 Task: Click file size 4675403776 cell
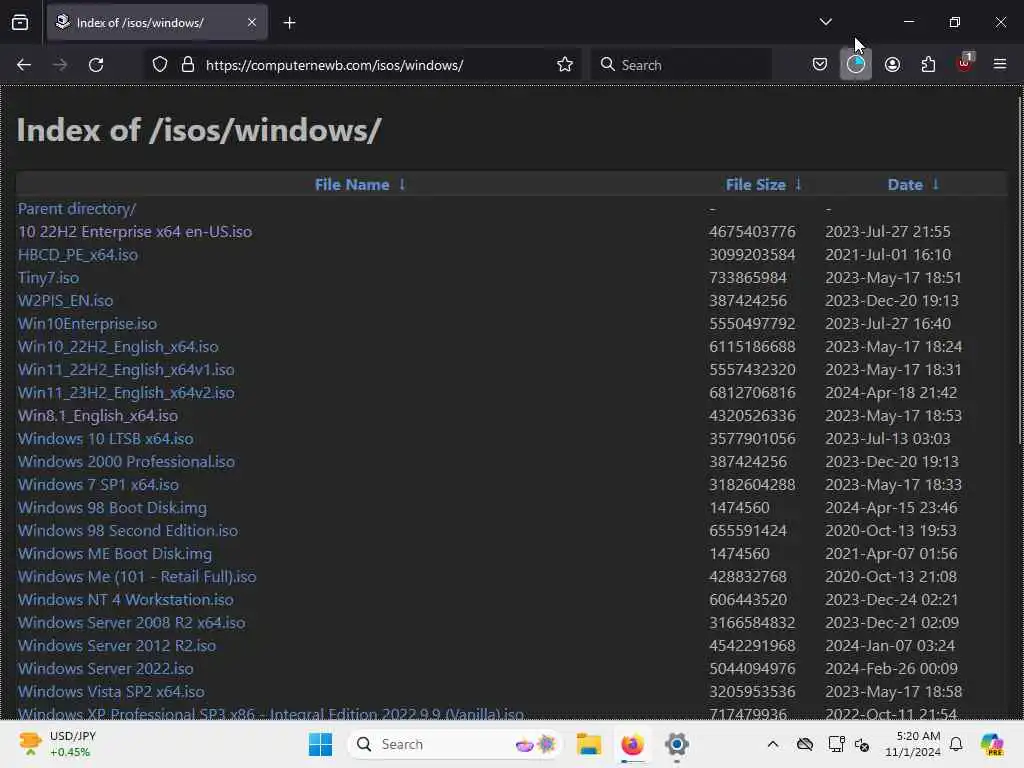tap(752, 232)
